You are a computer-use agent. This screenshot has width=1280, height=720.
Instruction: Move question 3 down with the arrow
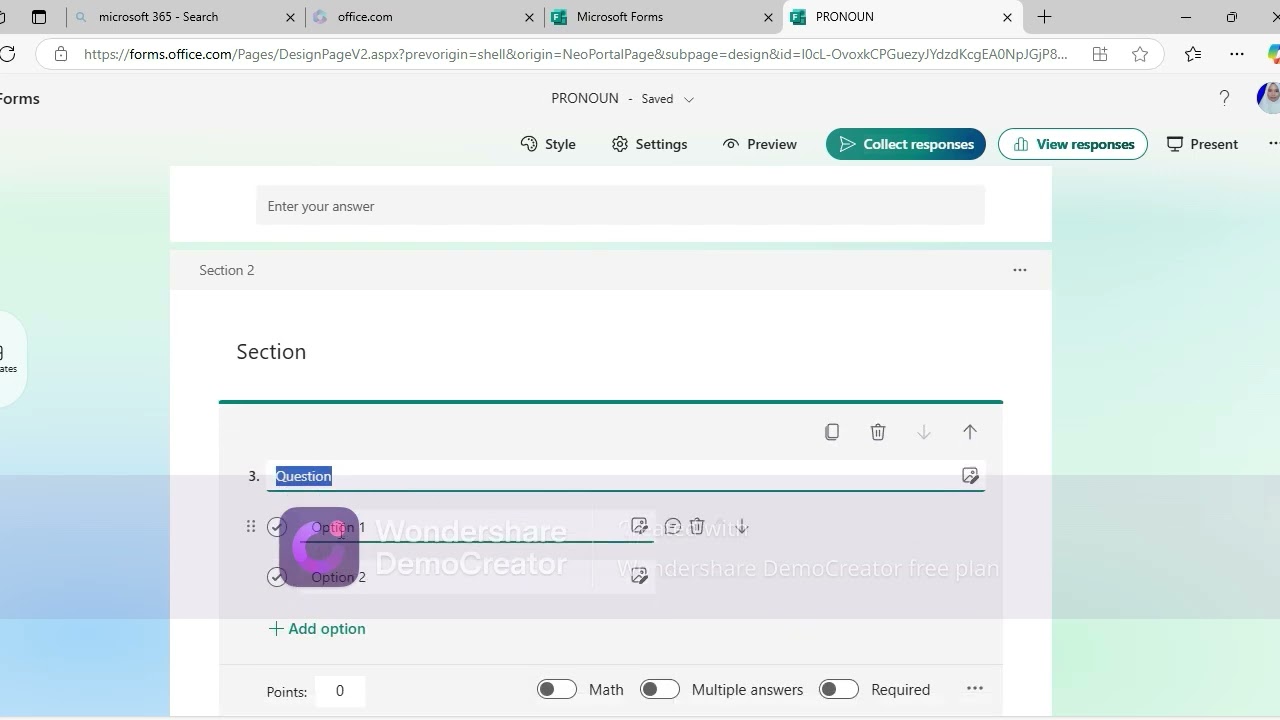tap(924, 432)
